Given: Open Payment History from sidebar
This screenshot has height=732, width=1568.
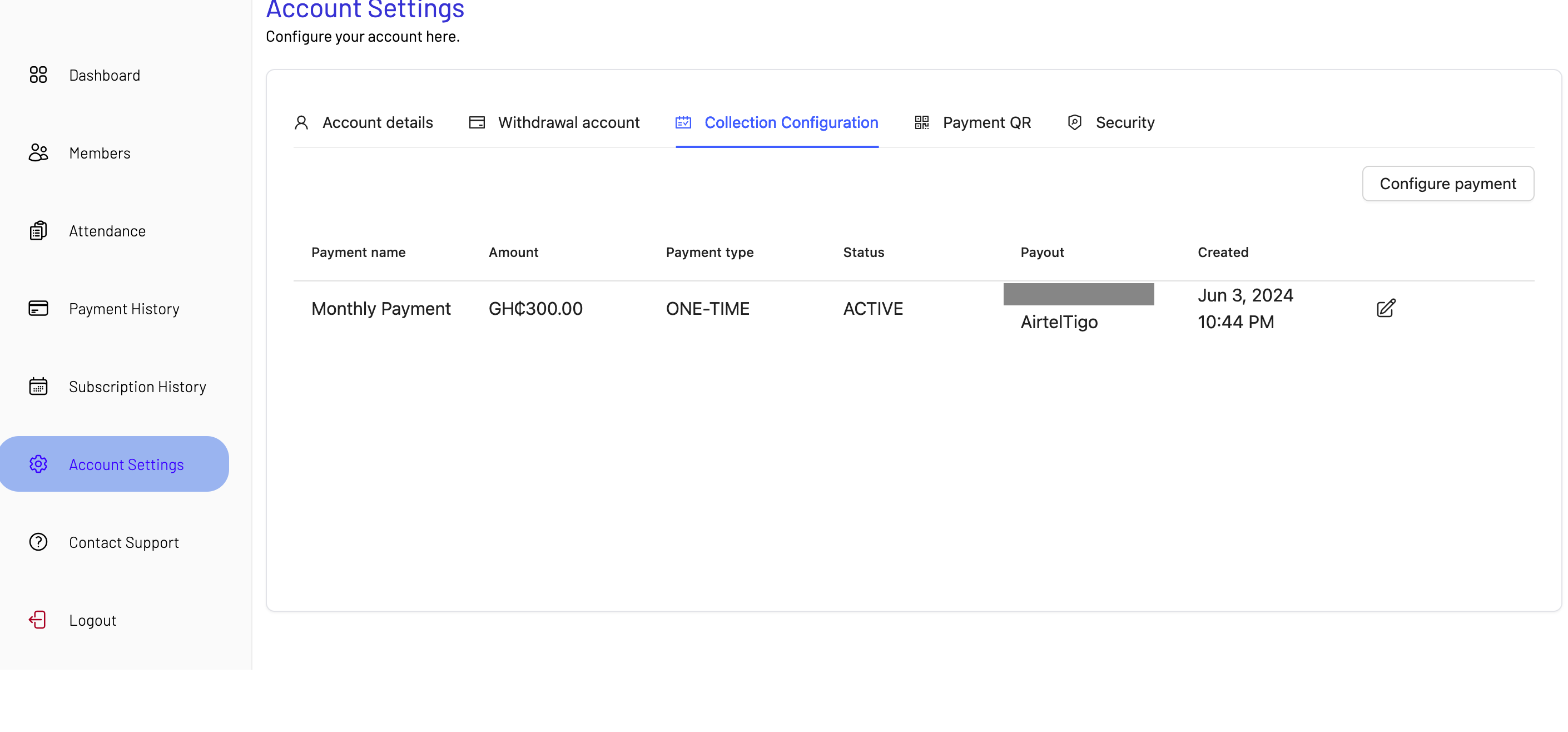Looking at the screenshot, I should click(x=124, y=309).
